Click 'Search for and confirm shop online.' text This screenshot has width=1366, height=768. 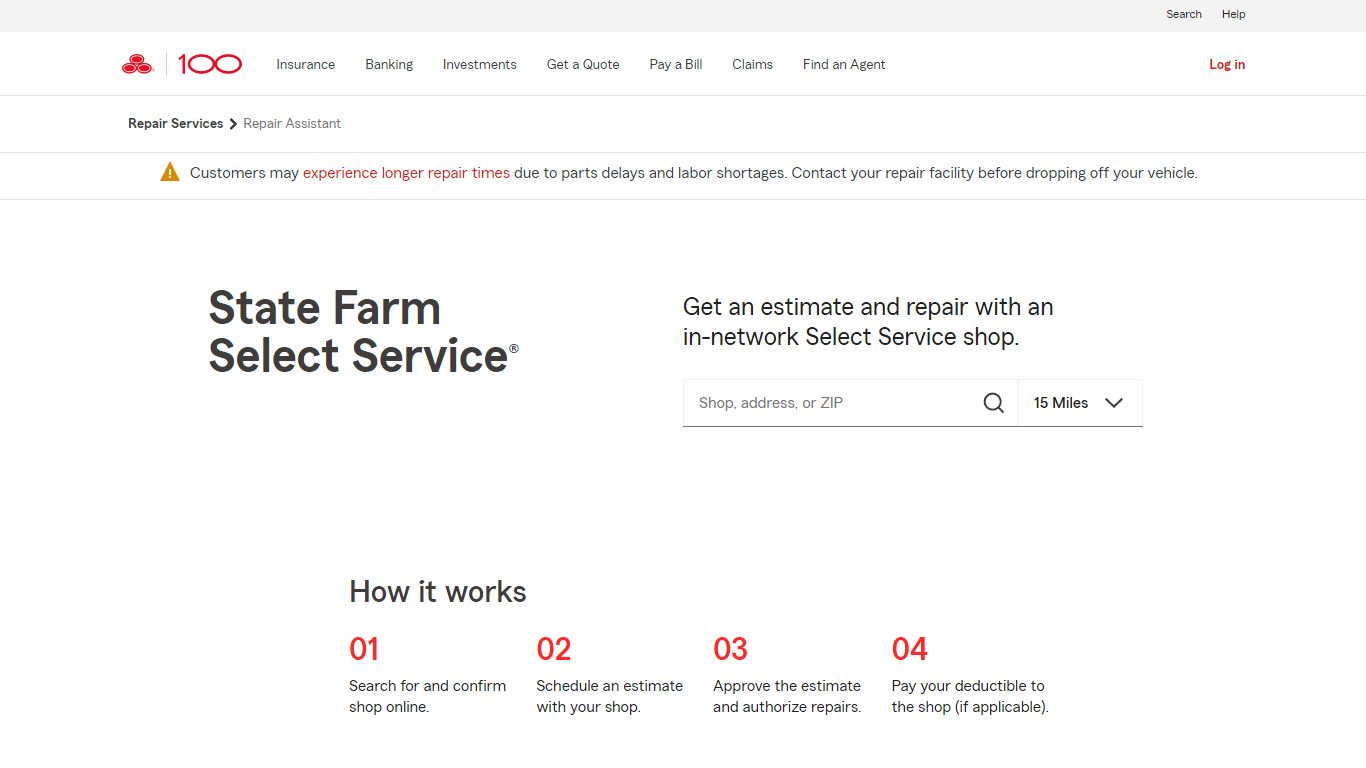click(428, 696)
